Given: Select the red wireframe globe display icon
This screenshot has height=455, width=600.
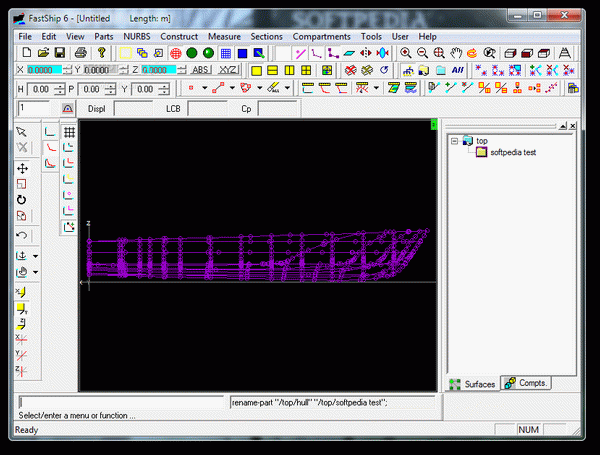Looking at the screenshot, I should [x=175, y=53].
